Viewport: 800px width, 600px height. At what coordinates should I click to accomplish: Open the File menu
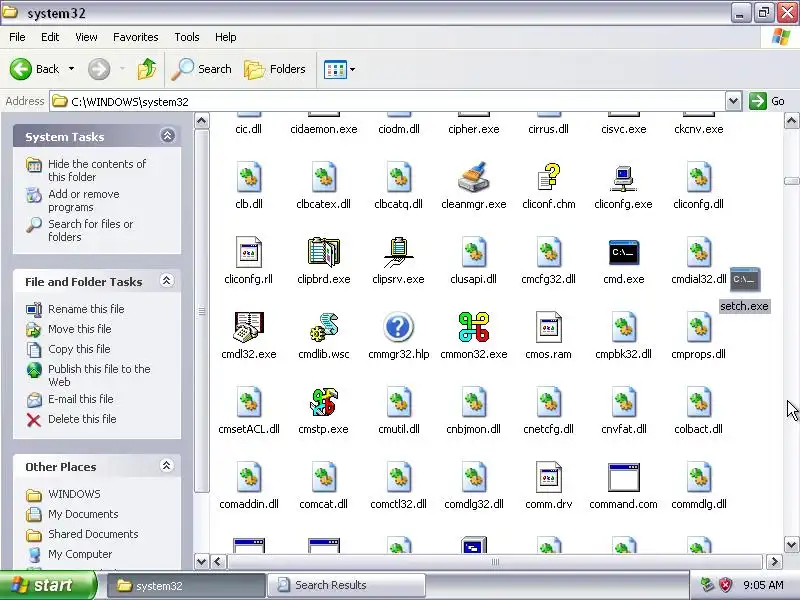tap(17, 37)
